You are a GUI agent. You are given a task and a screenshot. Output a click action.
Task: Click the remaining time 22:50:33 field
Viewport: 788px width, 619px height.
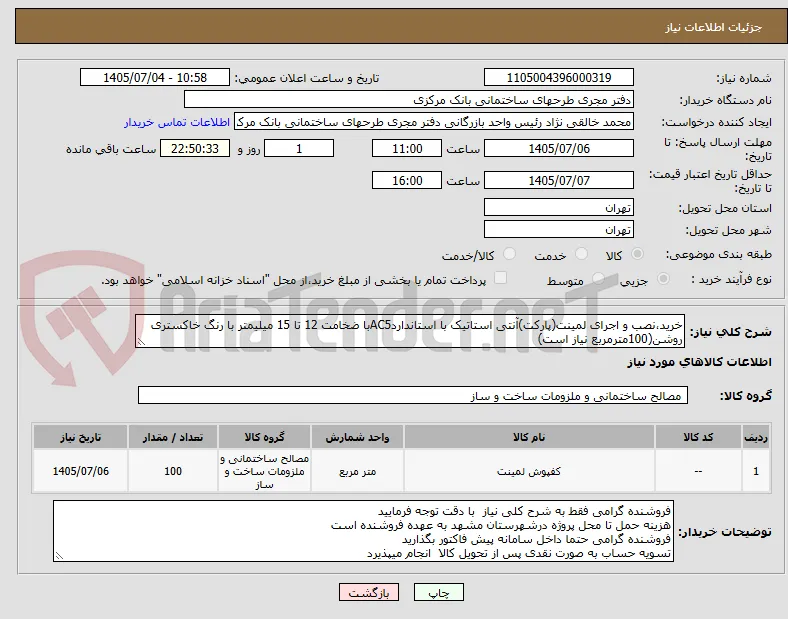coord(195,149)
